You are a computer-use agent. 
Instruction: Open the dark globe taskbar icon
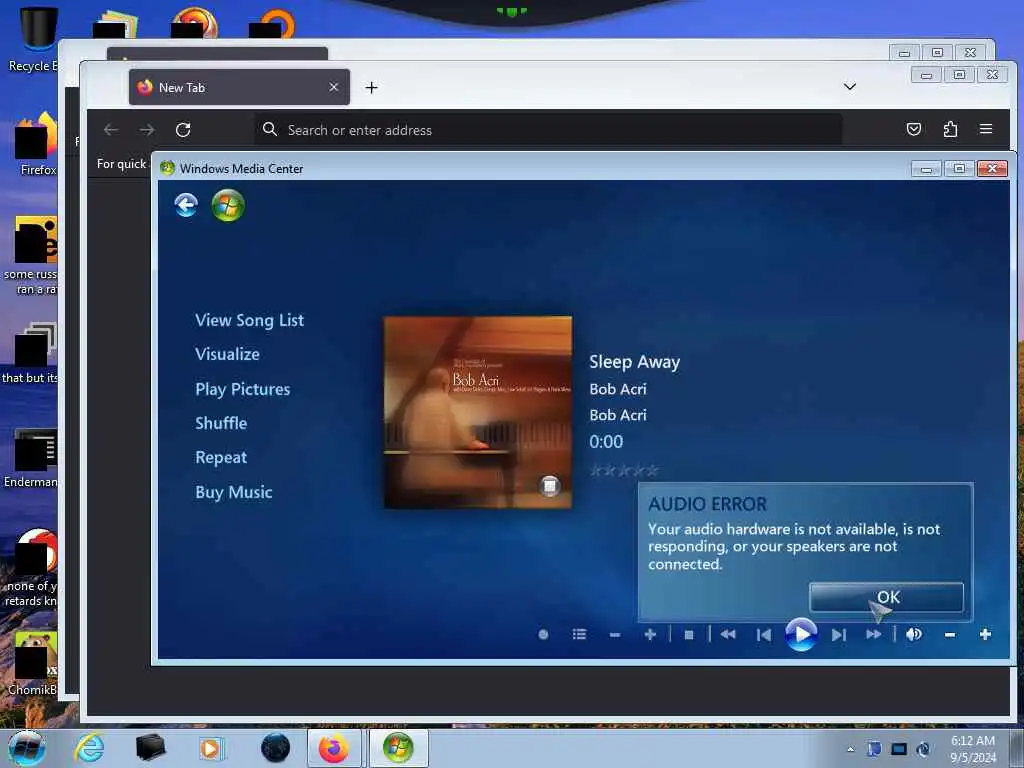point(275,748)
